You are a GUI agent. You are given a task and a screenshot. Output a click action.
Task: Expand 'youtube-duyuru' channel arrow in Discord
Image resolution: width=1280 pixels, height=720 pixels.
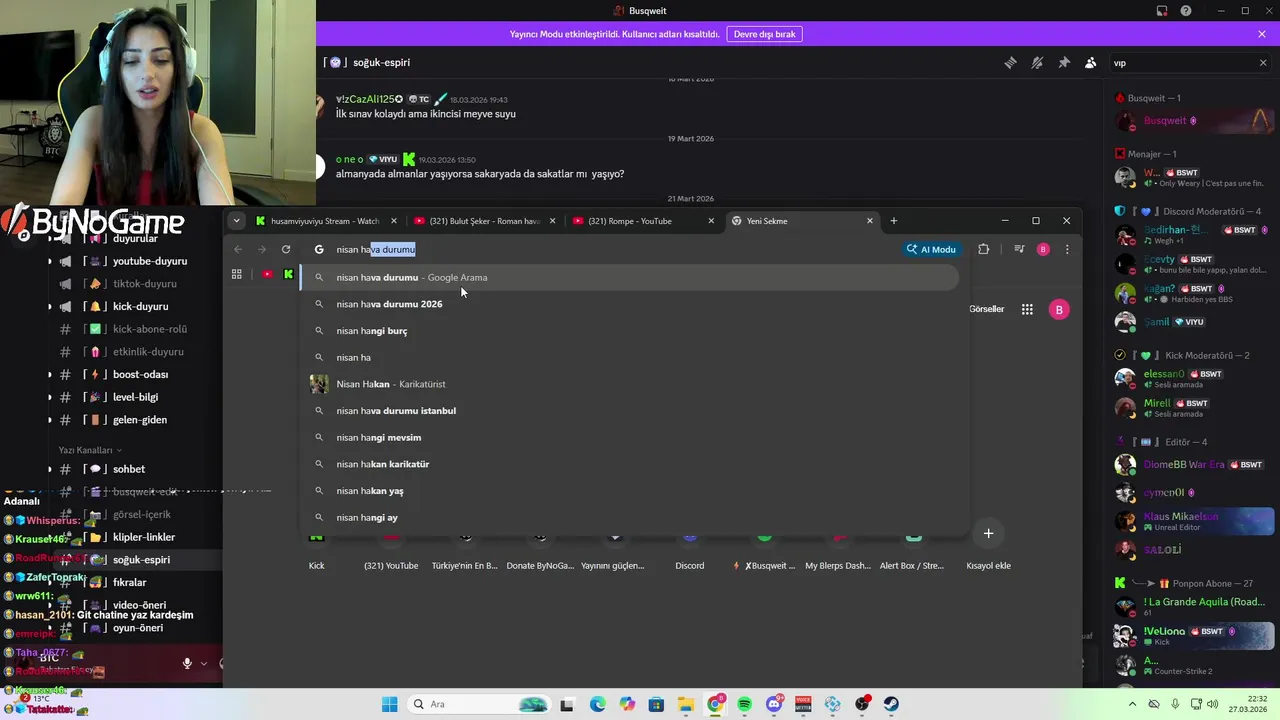(50, 261)
